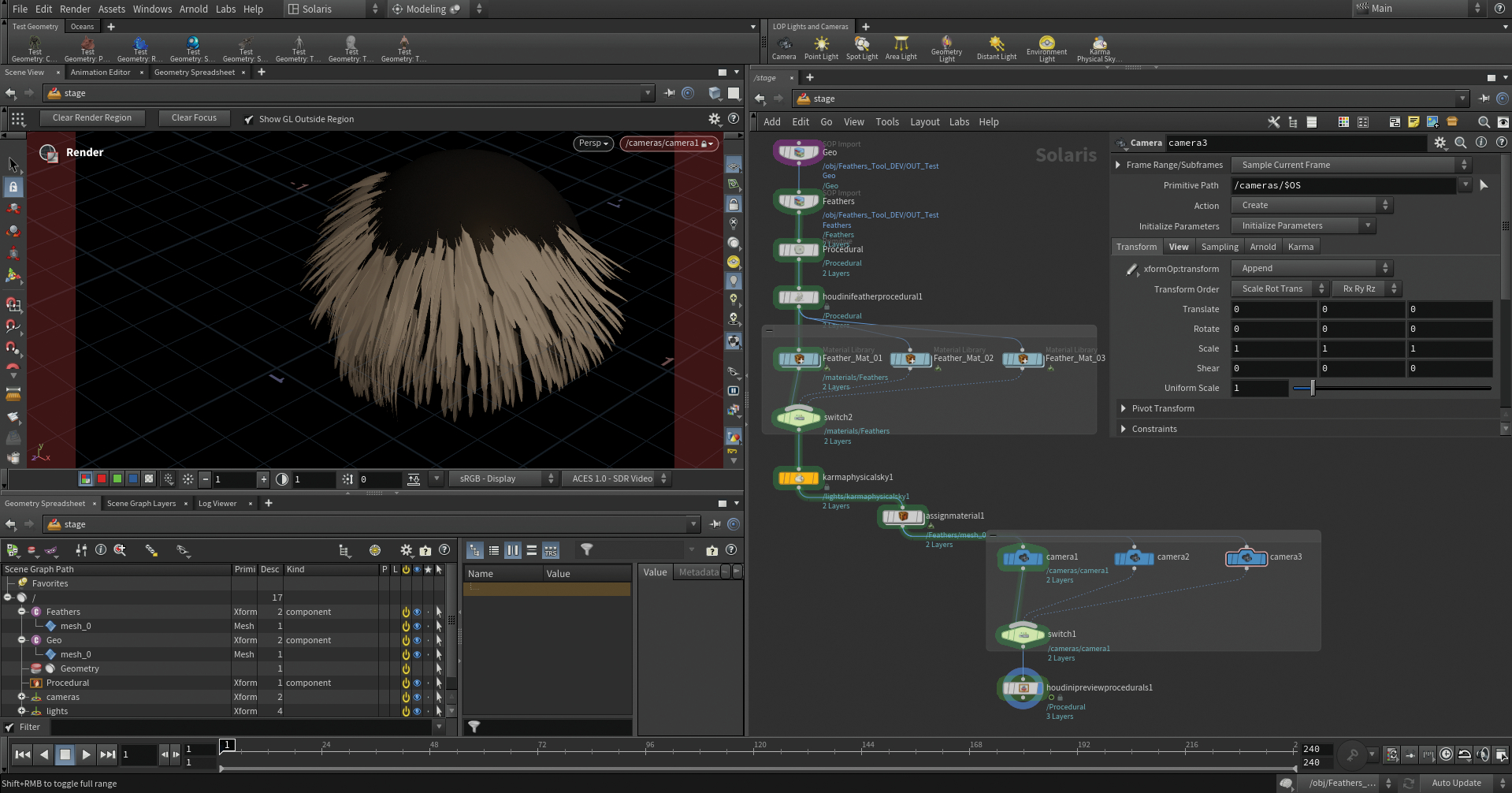The image size is (1512, 793).
Task: Adjust the Uniform Scale slider
Action: (x=1392, y=389)
